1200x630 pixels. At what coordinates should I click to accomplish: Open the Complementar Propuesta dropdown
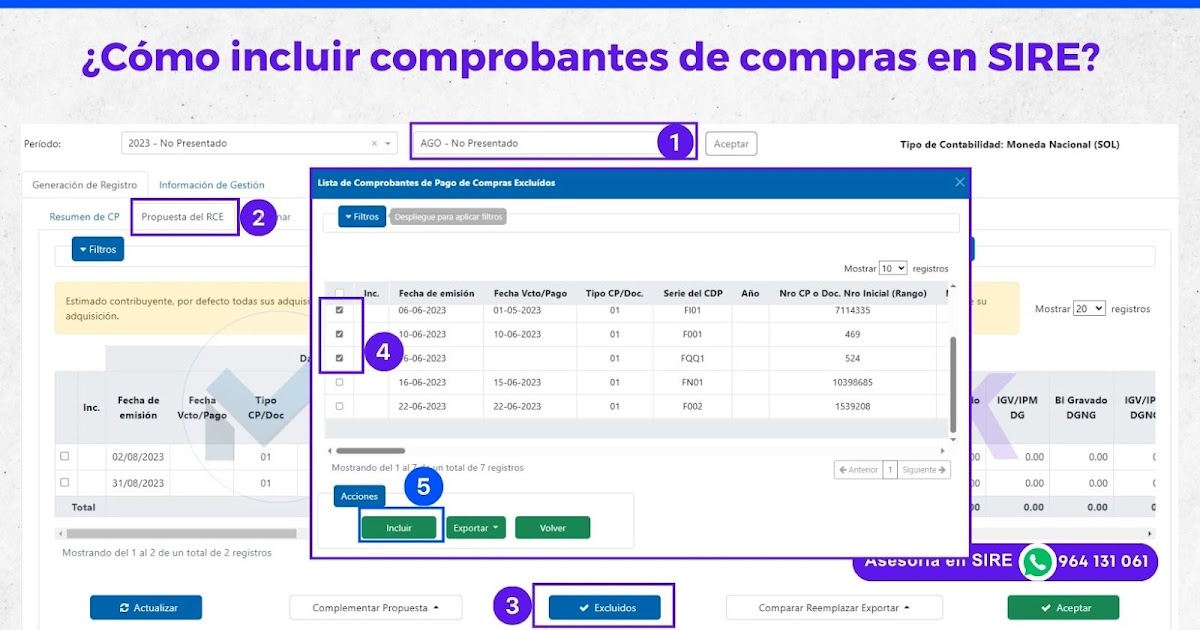[376, 607]
